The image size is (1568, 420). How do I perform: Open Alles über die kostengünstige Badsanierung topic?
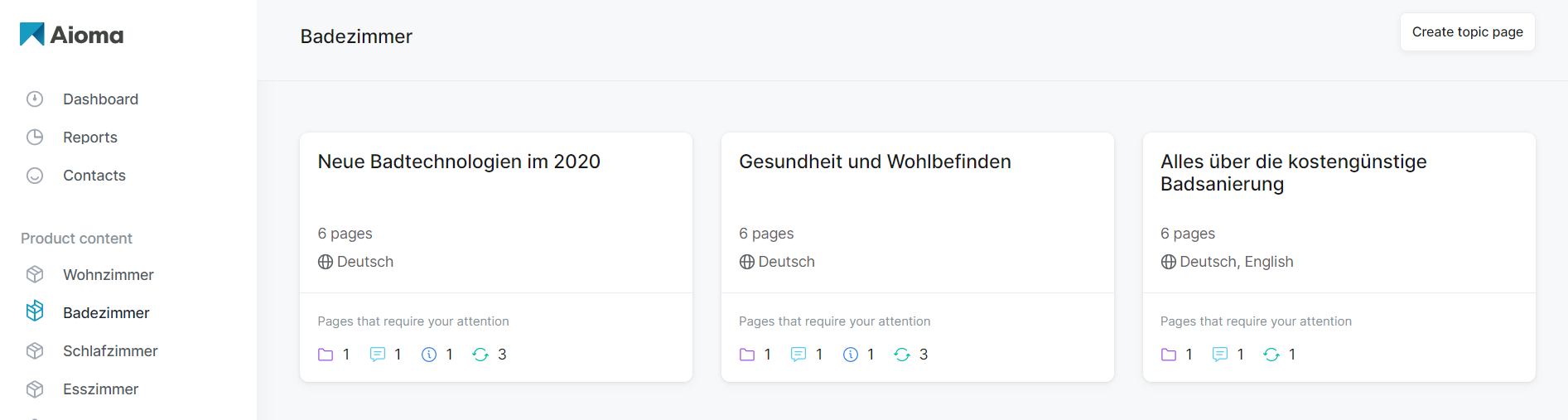(1293, 172)
